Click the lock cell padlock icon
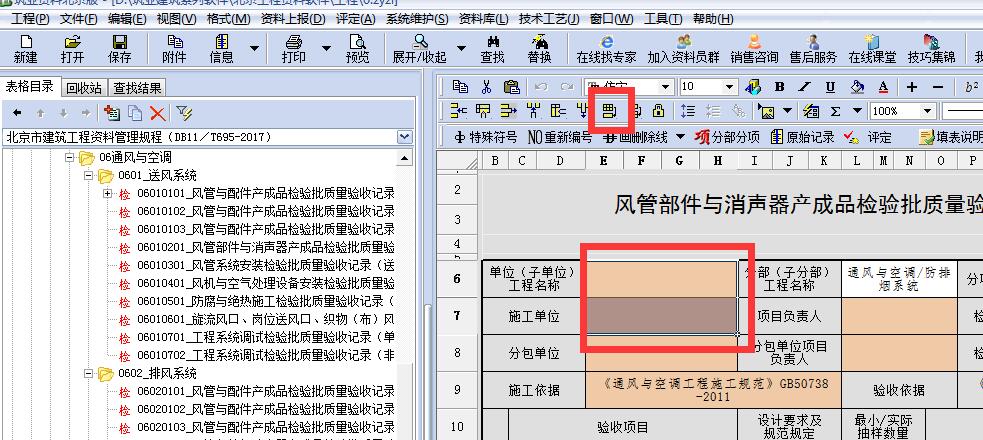The width and height of the screenshot is (983, 440). pos(658,110)
